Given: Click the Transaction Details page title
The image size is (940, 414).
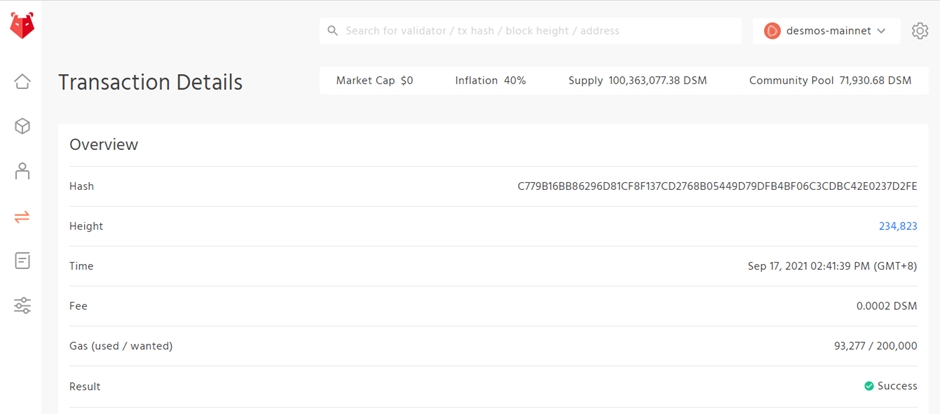Looking at the screenshot, I should click(150, 82).
